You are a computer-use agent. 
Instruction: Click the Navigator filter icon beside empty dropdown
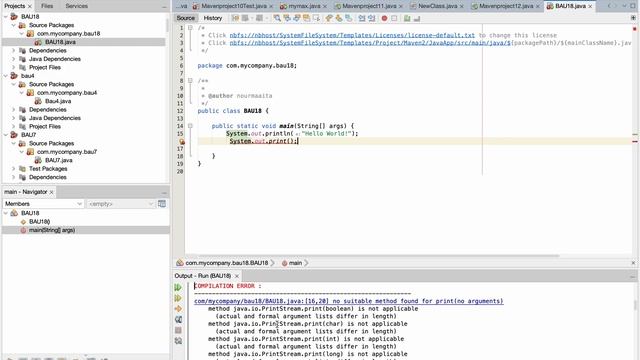(162, 204)
